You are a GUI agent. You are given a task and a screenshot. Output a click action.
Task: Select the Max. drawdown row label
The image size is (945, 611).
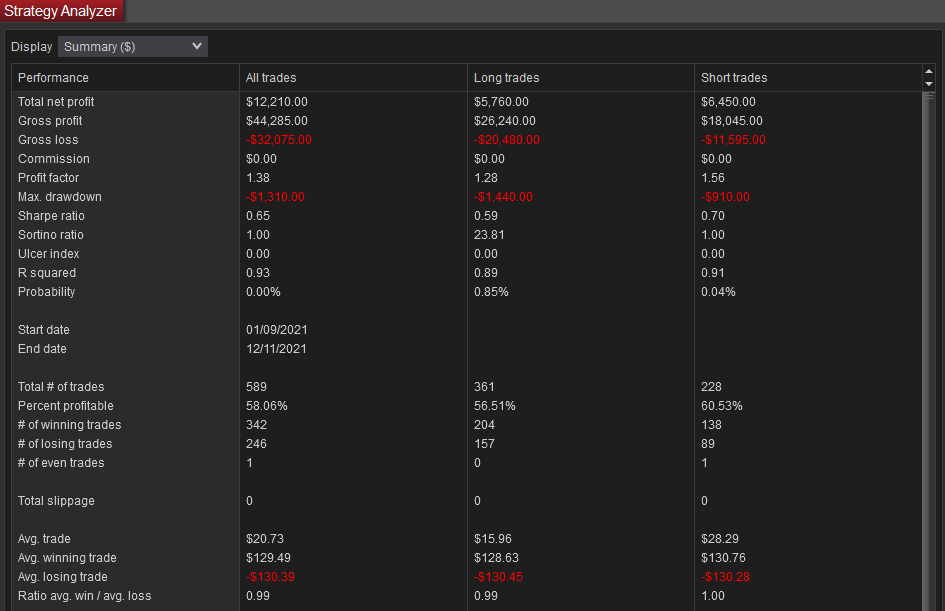click(60, 197)
